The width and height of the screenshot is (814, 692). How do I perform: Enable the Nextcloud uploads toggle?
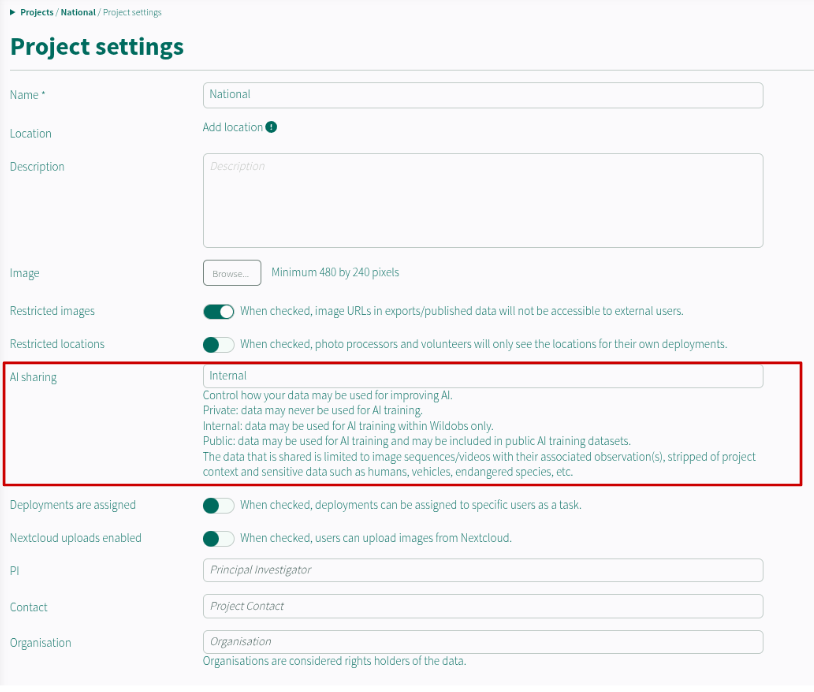[219, 539]
